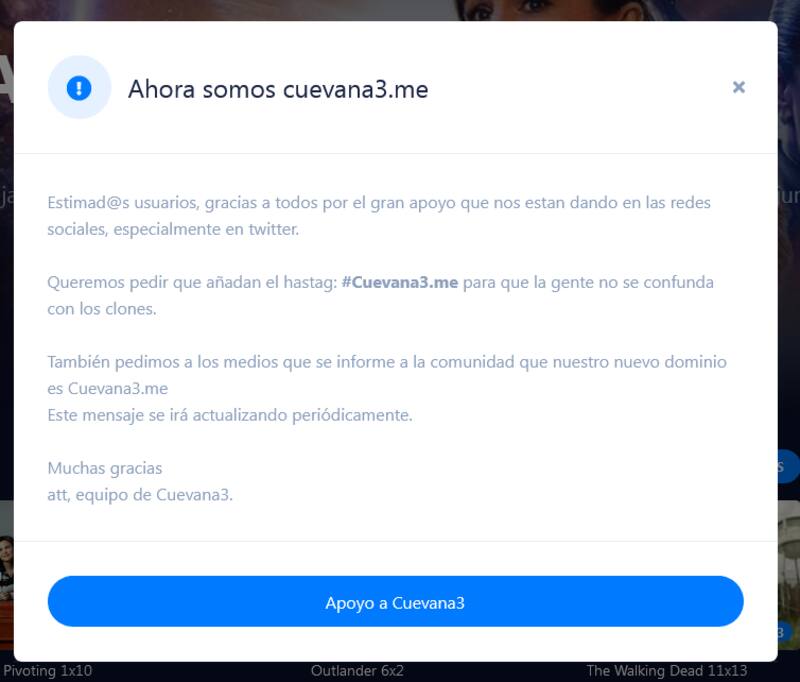Click the domain text es Cuevana3.me
800x682 pixels.
coord(108,389)
